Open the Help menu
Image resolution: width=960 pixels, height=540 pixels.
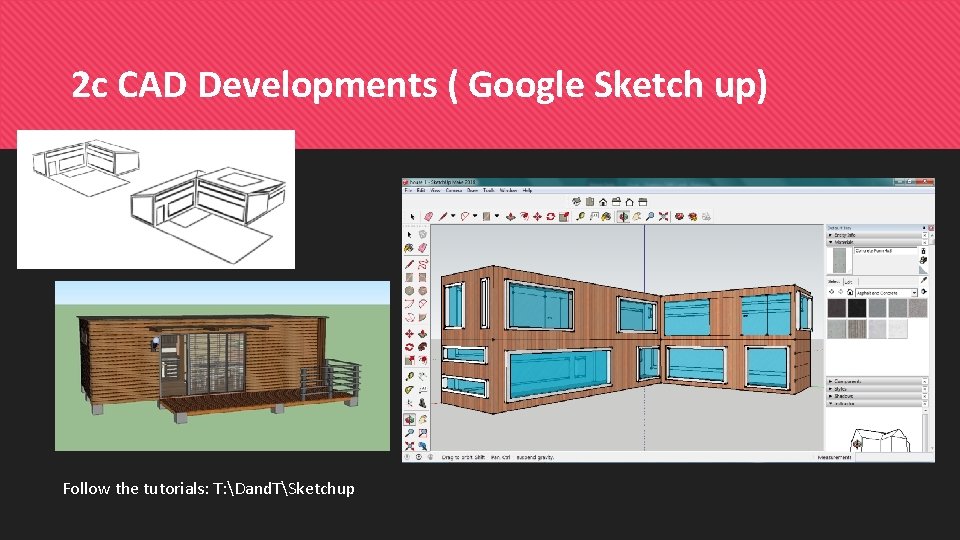click(x=527, y=190)
